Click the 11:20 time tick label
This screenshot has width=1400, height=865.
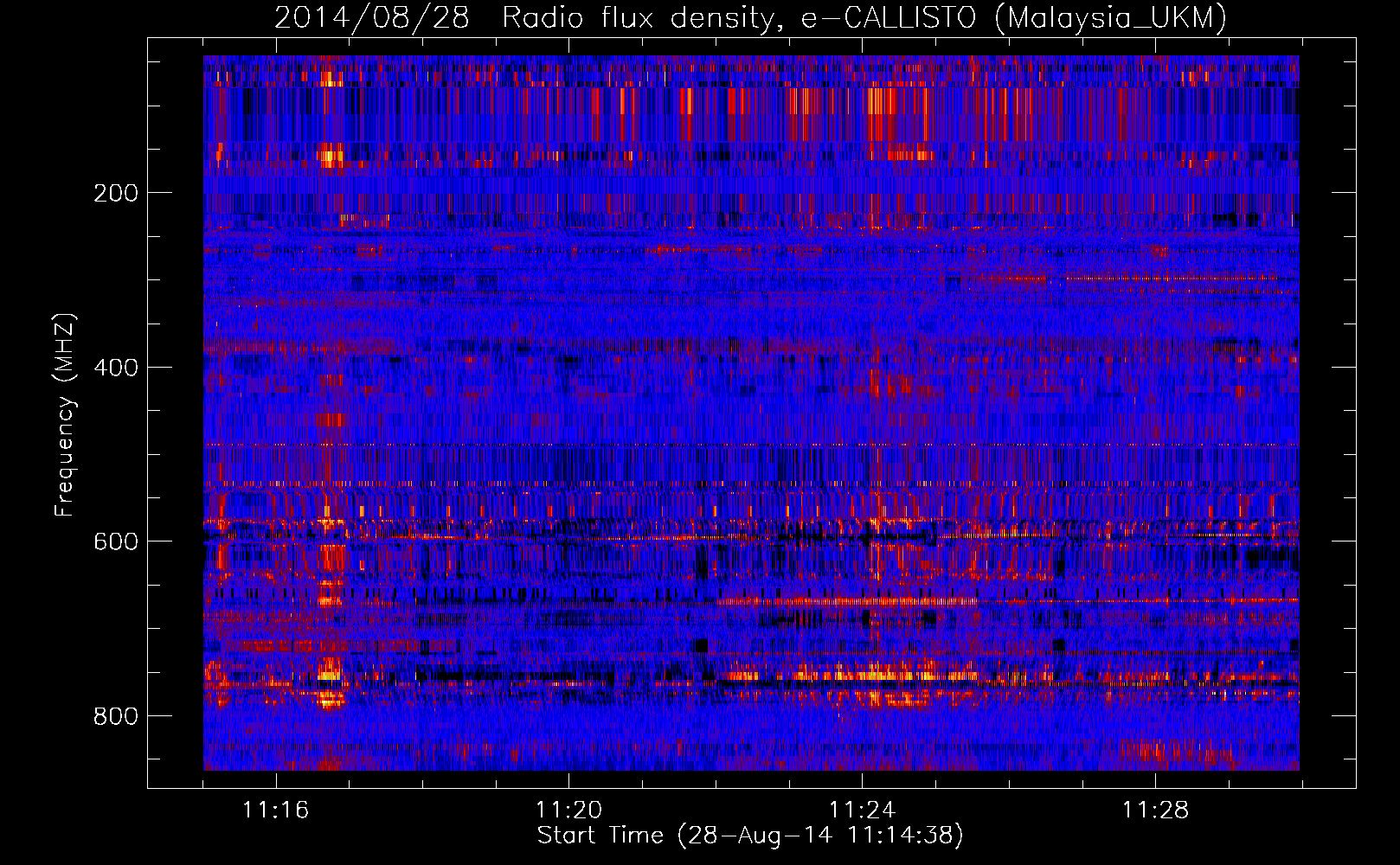click(x=569, y=811)
